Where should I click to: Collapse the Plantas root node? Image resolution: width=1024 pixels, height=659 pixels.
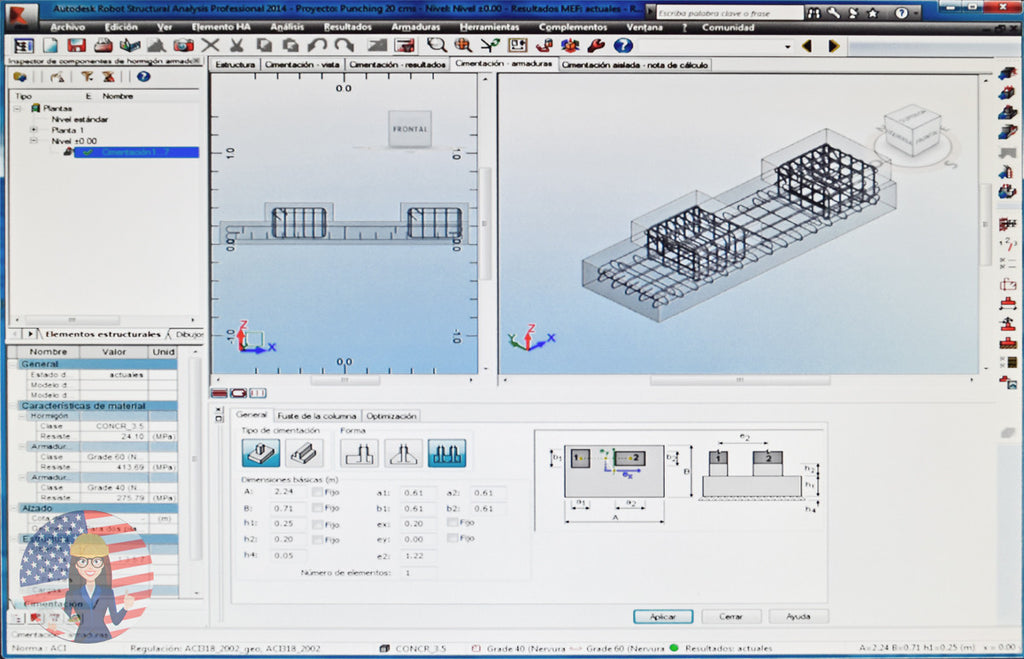[17, 108]
